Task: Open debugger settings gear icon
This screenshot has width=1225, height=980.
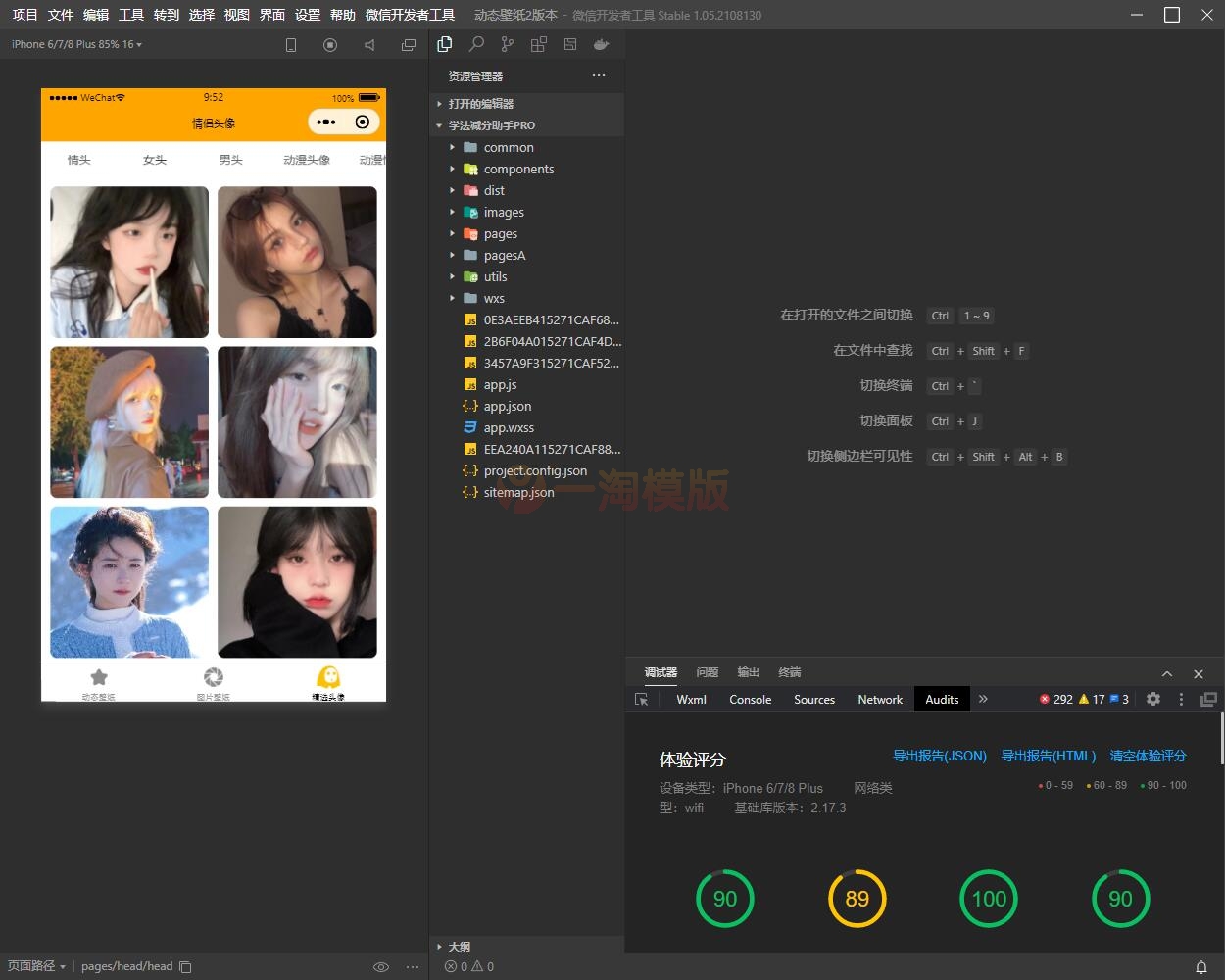Action: click(x=1153, y=699)
